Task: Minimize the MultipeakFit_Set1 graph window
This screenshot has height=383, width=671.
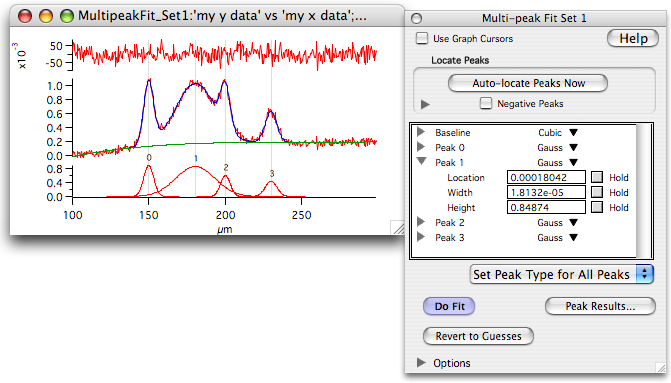Action: click(x=46, y=17)
